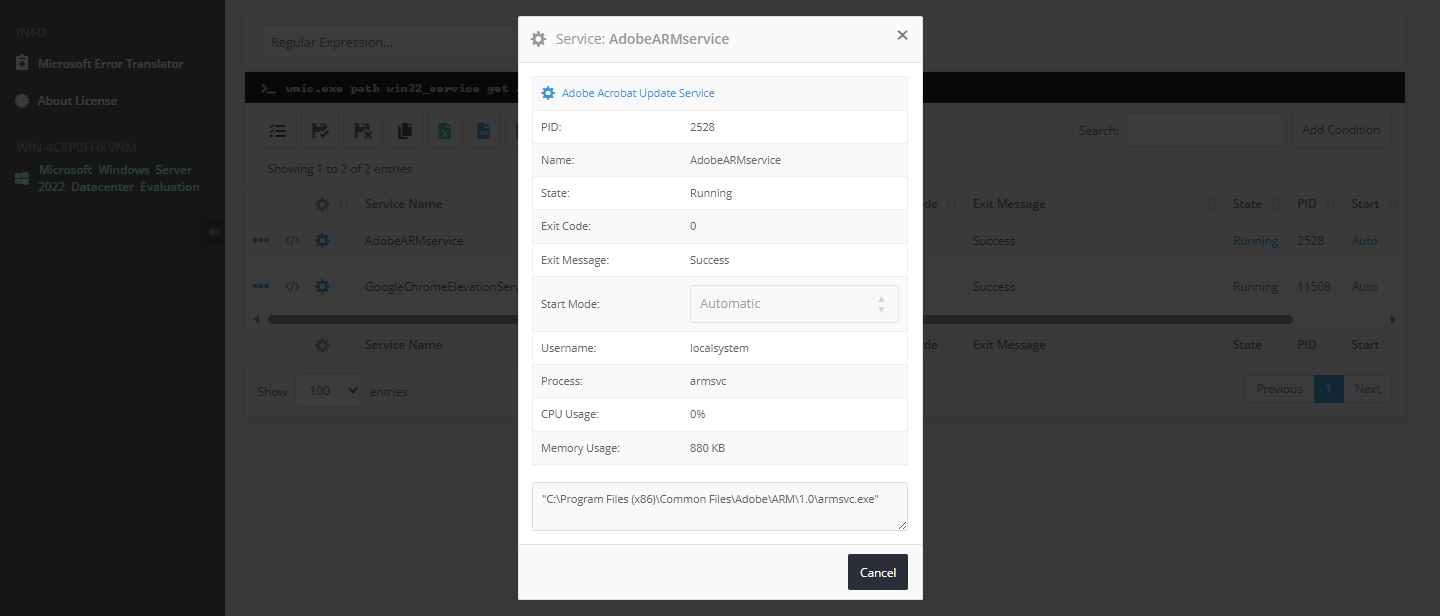This screenshot has height=616, width=1440.
Task: Open the Start Mode Automatic dropdown
Action: (794, 304)
